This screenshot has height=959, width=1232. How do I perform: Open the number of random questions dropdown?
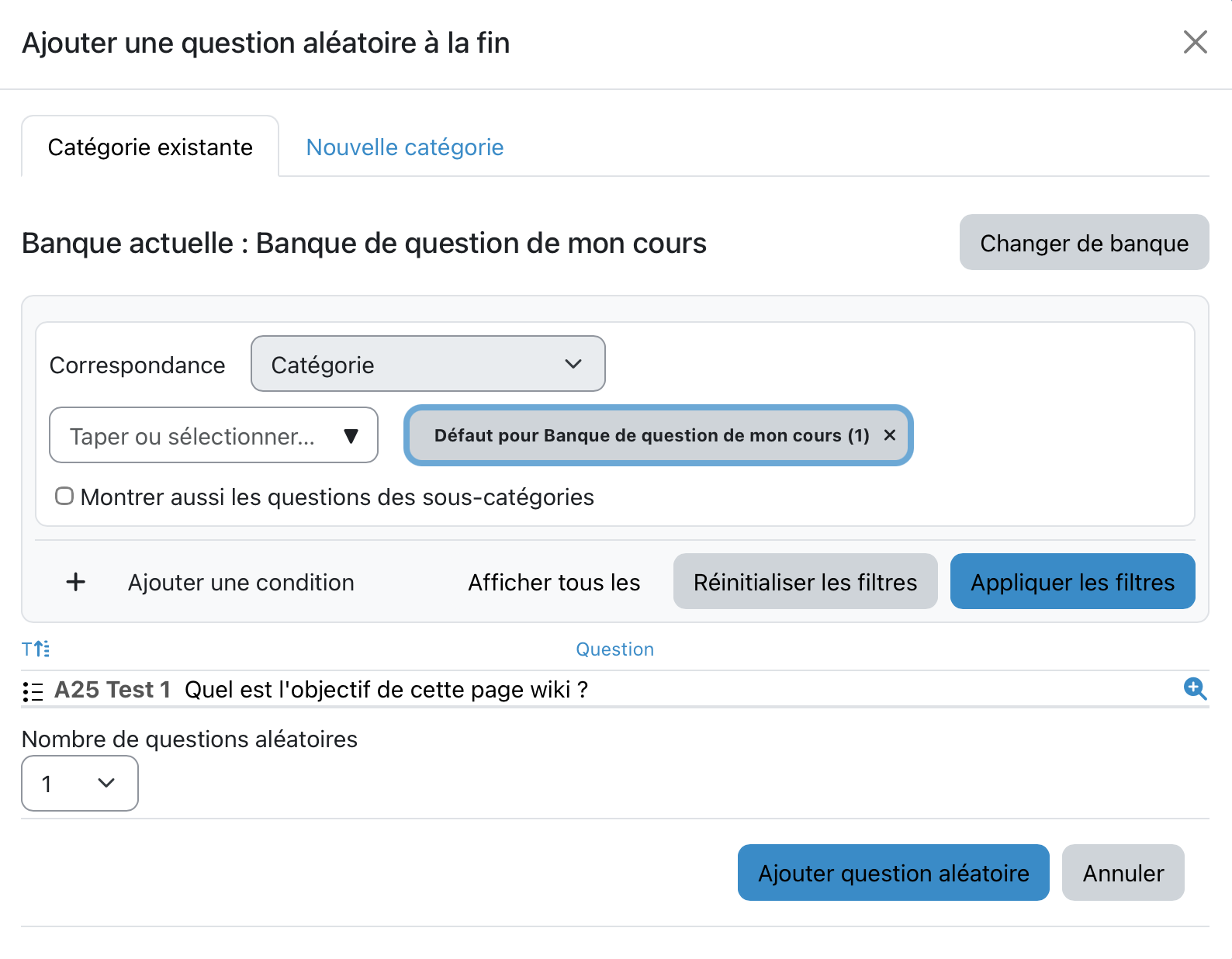79,784
